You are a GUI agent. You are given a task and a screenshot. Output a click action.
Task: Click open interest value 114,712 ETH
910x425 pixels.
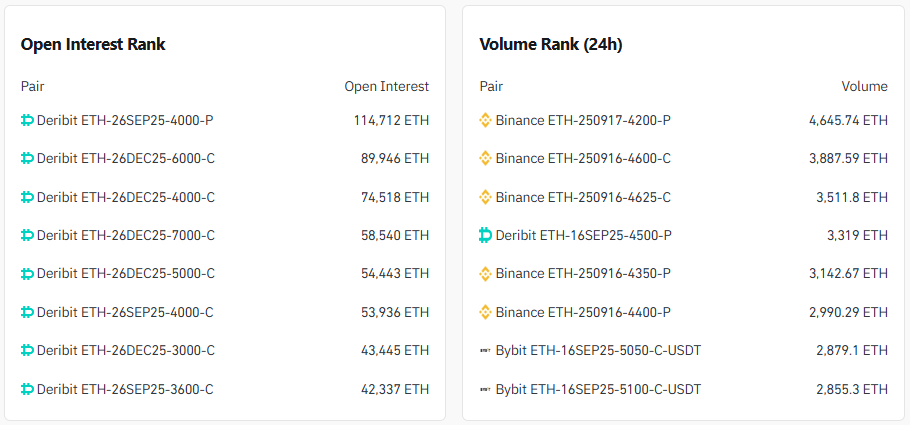pyautogui.click(x=392, y=120)
